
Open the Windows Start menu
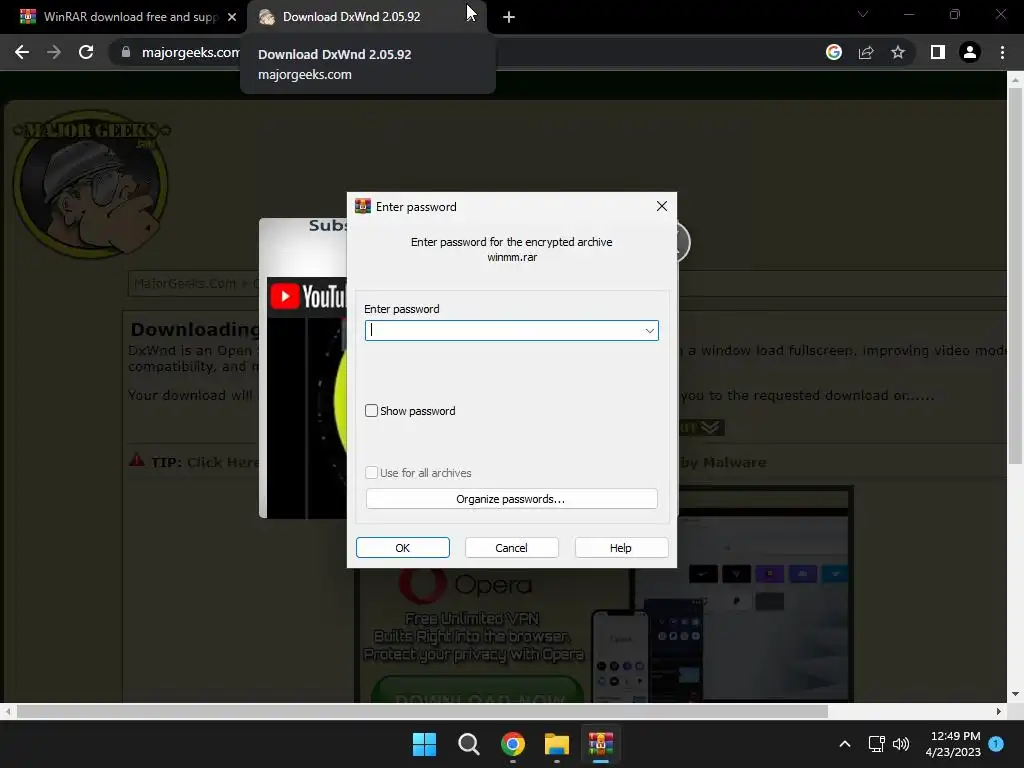(x=424, y=744)
